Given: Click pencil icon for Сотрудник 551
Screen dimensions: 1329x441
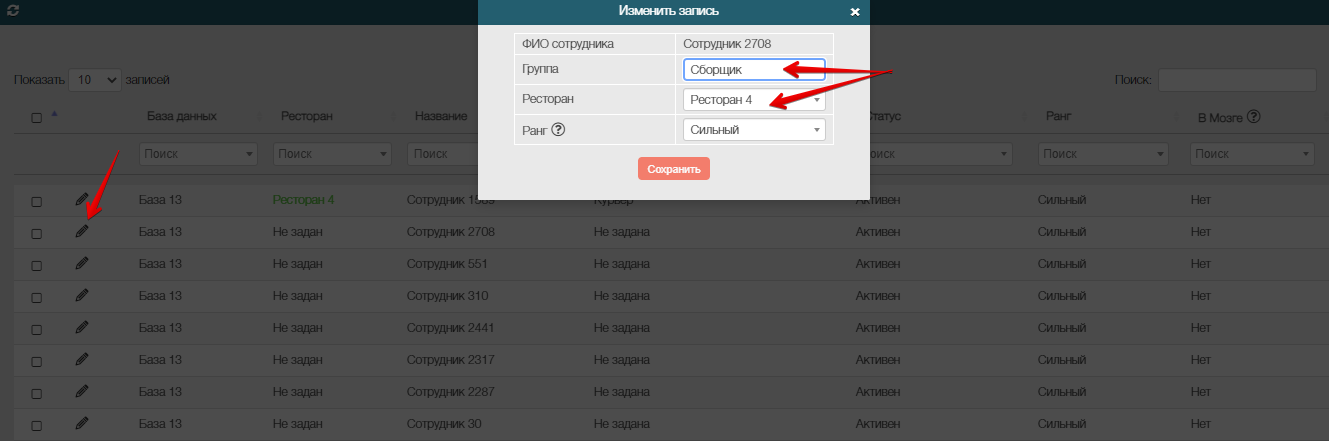Looking at the screenshot, I should tap(82, 264).
